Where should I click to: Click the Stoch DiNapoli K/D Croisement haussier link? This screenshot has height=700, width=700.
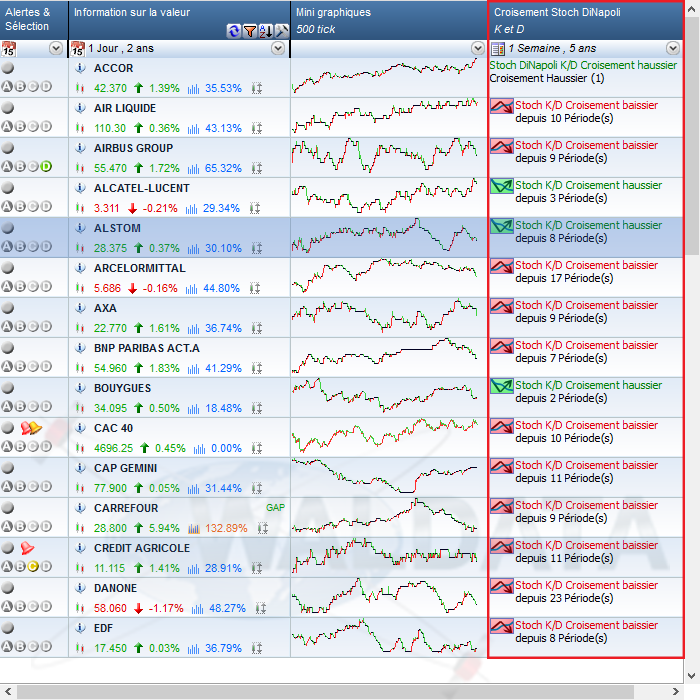coord(583,65)
